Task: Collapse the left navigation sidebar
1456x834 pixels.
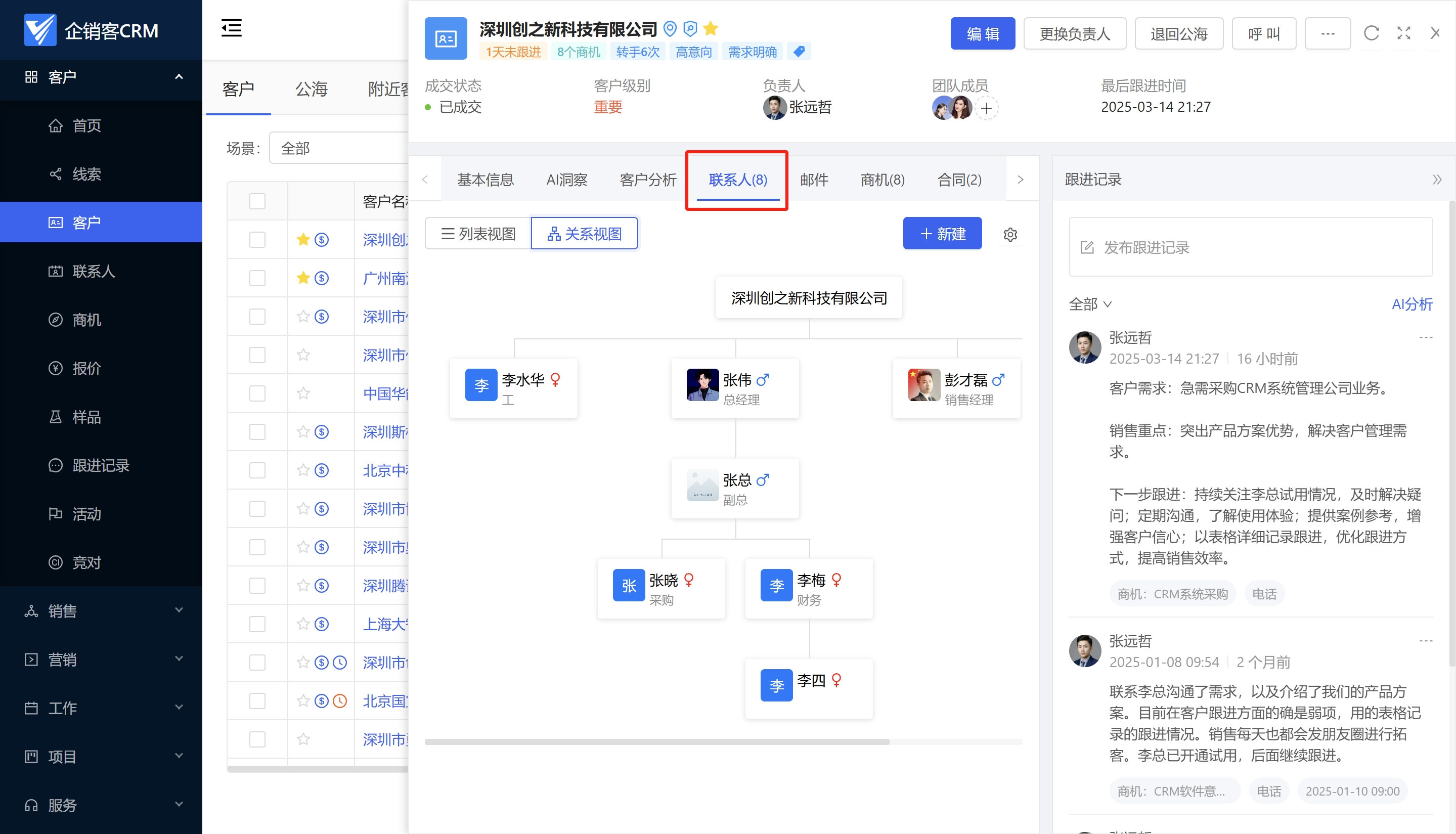Action: 231,28
